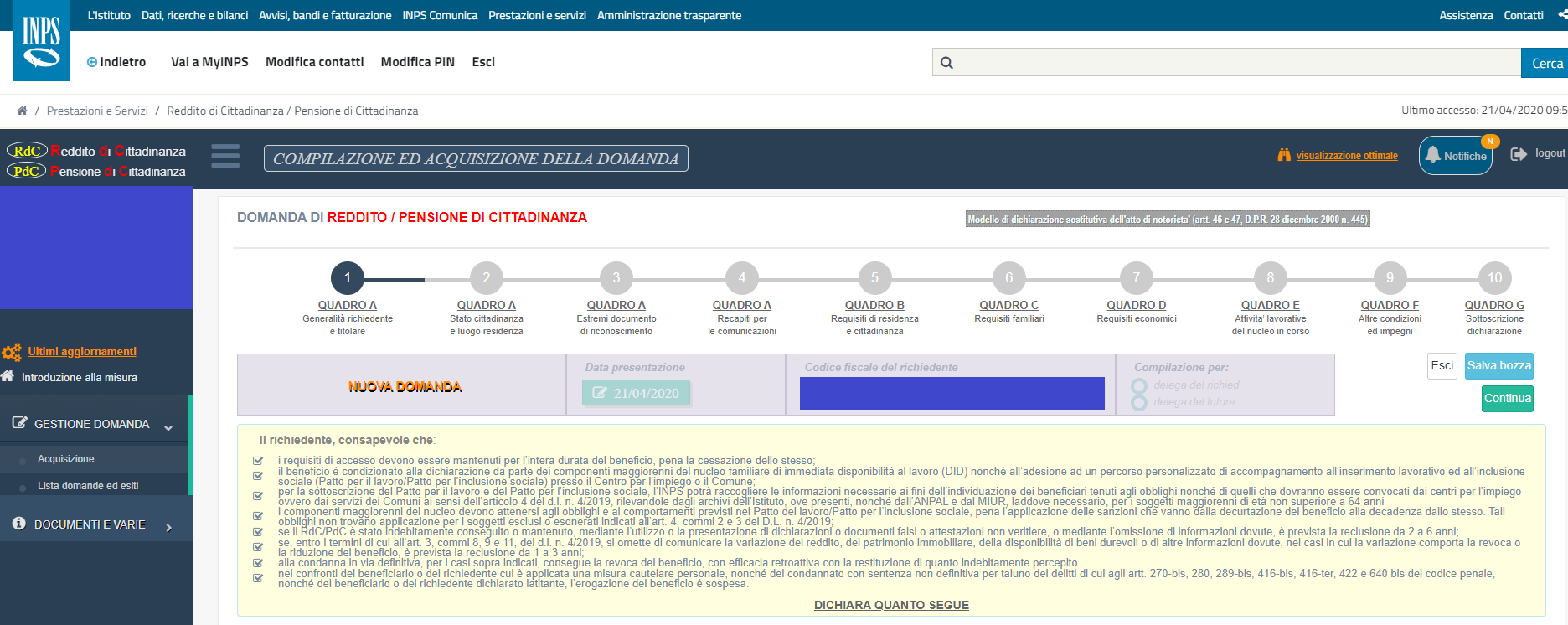Click the Notifiche bell icon
The width and height of the screenshot is (1568, 625).
tap(1433, 155)
